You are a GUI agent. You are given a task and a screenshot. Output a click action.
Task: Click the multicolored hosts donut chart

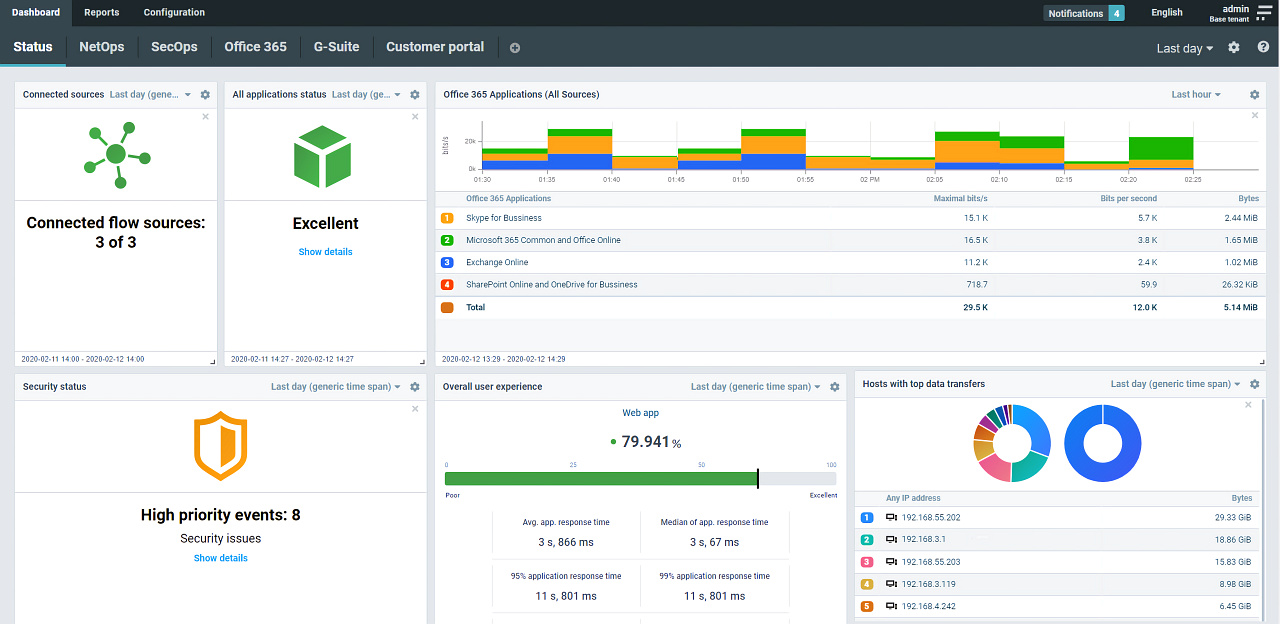pyautogui.click(x=1011, y=443)
